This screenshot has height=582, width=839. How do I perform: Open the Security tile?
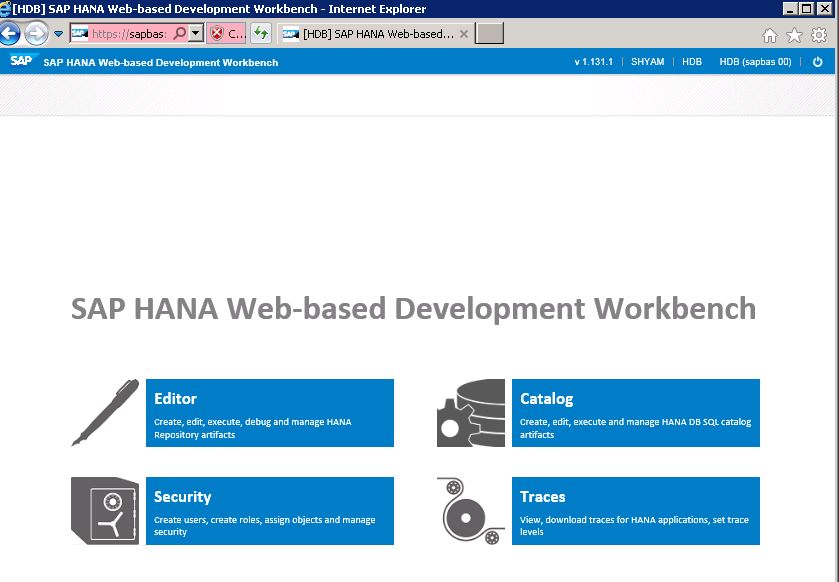click(270, 510)
